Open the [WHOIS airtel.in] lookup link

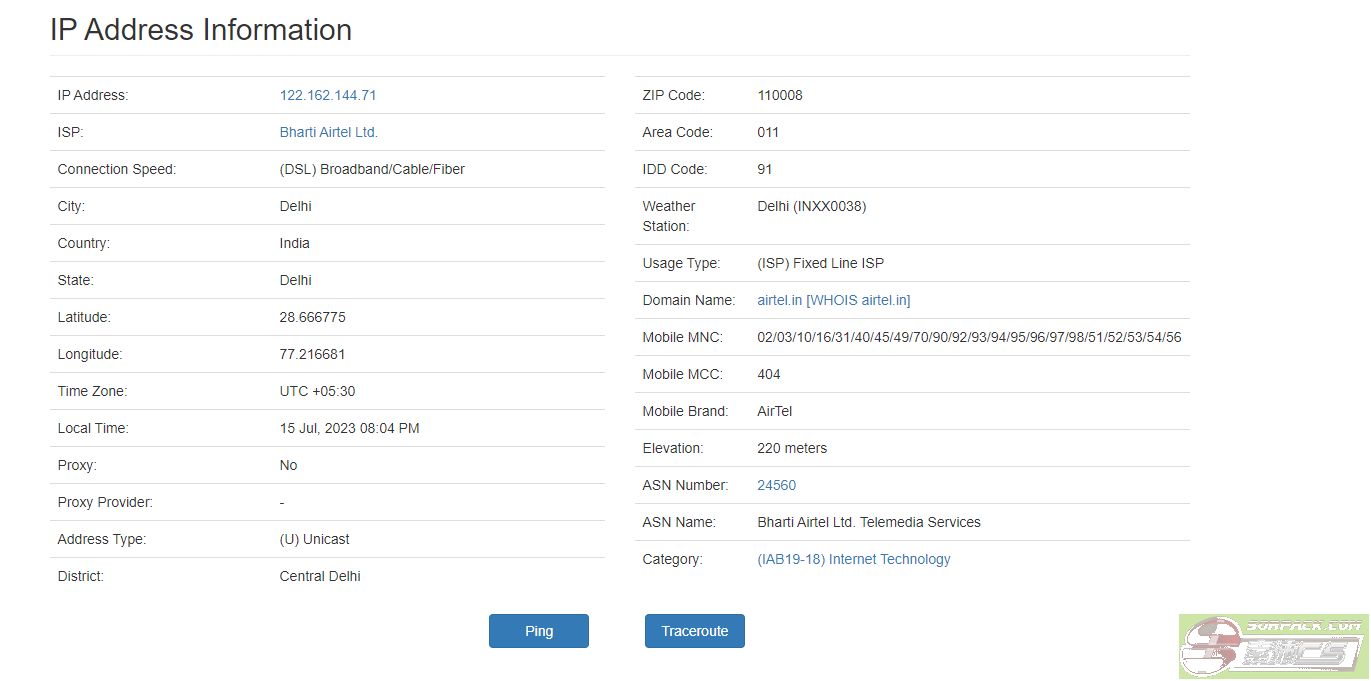[x=859, y=300]
